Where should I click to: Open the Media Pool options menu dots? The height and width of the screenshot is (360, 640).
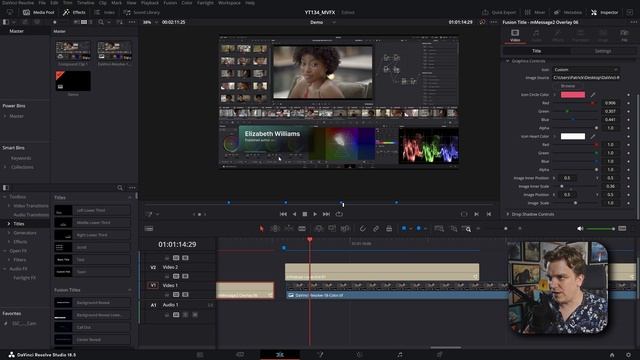coord(131,22)
